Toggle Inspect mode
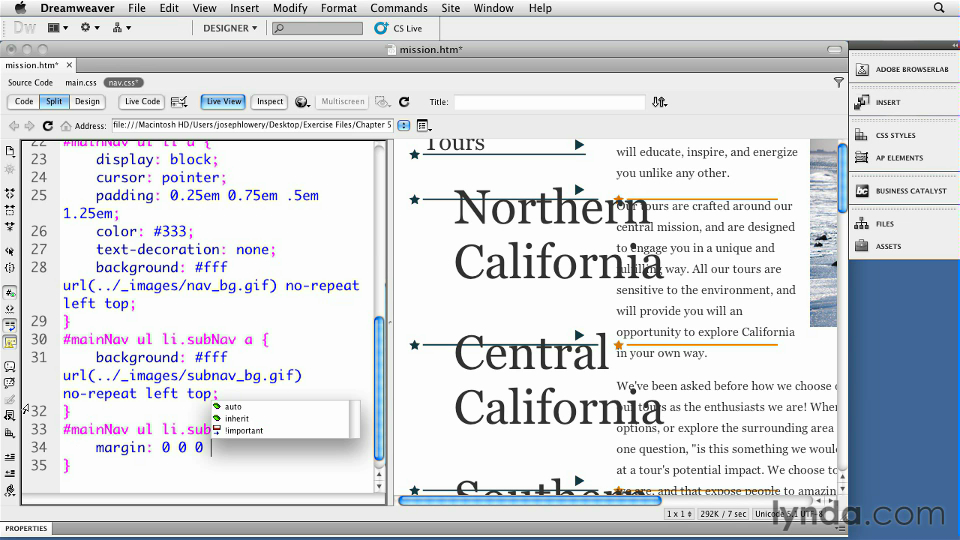This screenshot has width=960, height=540. pyautogui.click(x=270, y=102)
